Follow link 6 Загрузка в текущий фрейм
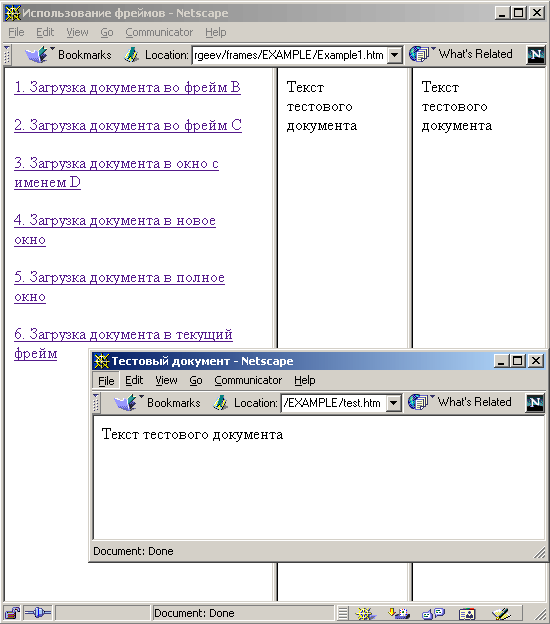Image resolution: width=550 pixels, height=624 pixels. (123, 343)
